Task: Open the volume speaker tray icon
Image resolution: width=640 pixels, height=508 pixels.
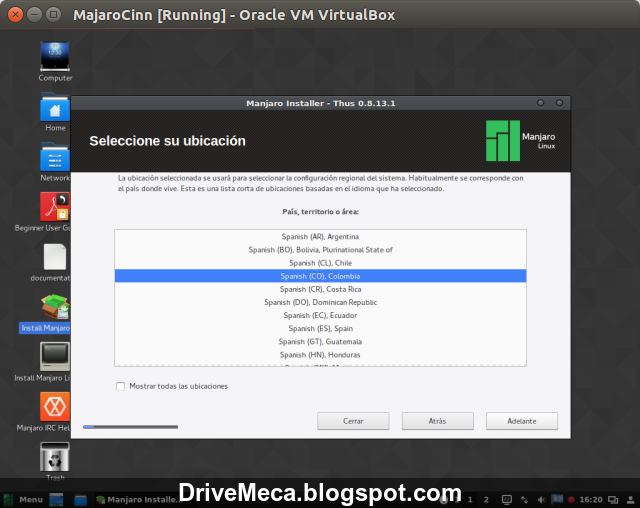Action: coord(541,499)
